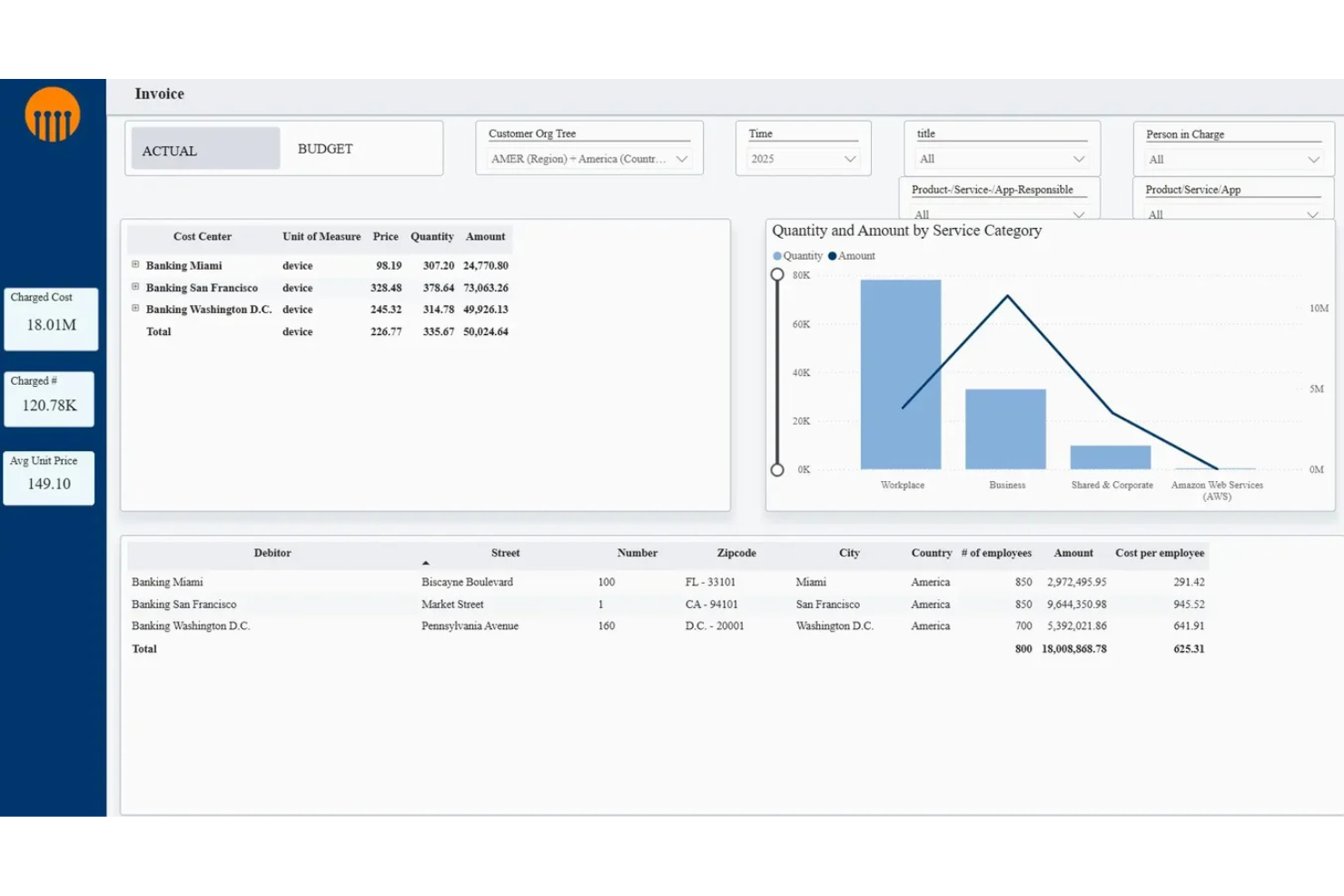
Task: Click the Market Street cell
Action: click(452, 604)
